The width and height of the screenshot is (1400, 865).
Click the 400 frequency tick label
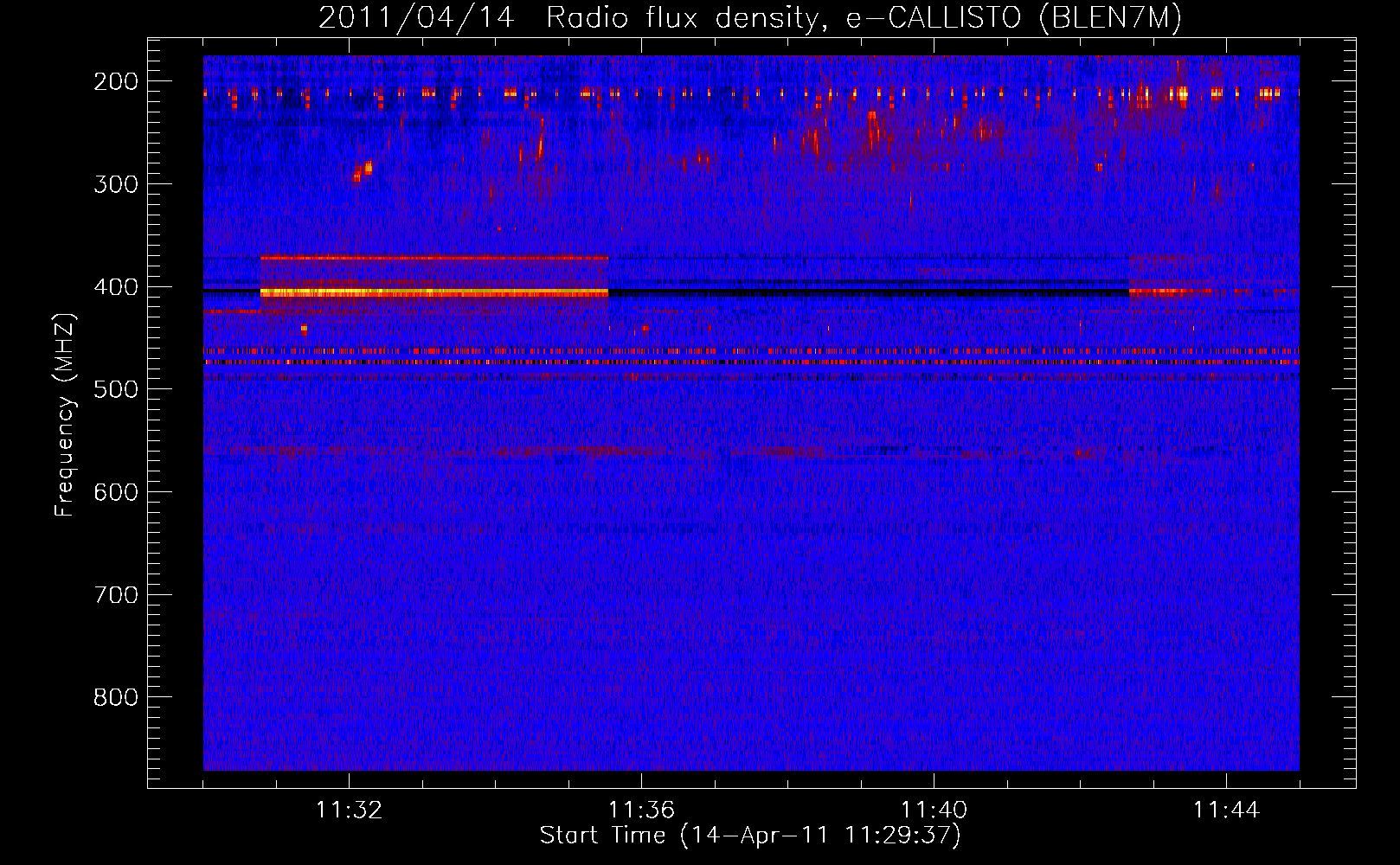pyautogui.click(x=116, y=287)
